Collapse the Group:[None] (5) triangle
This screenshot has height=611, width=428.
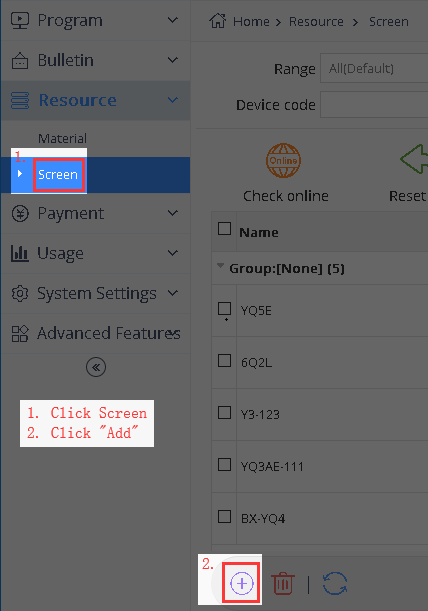[220, 266]
